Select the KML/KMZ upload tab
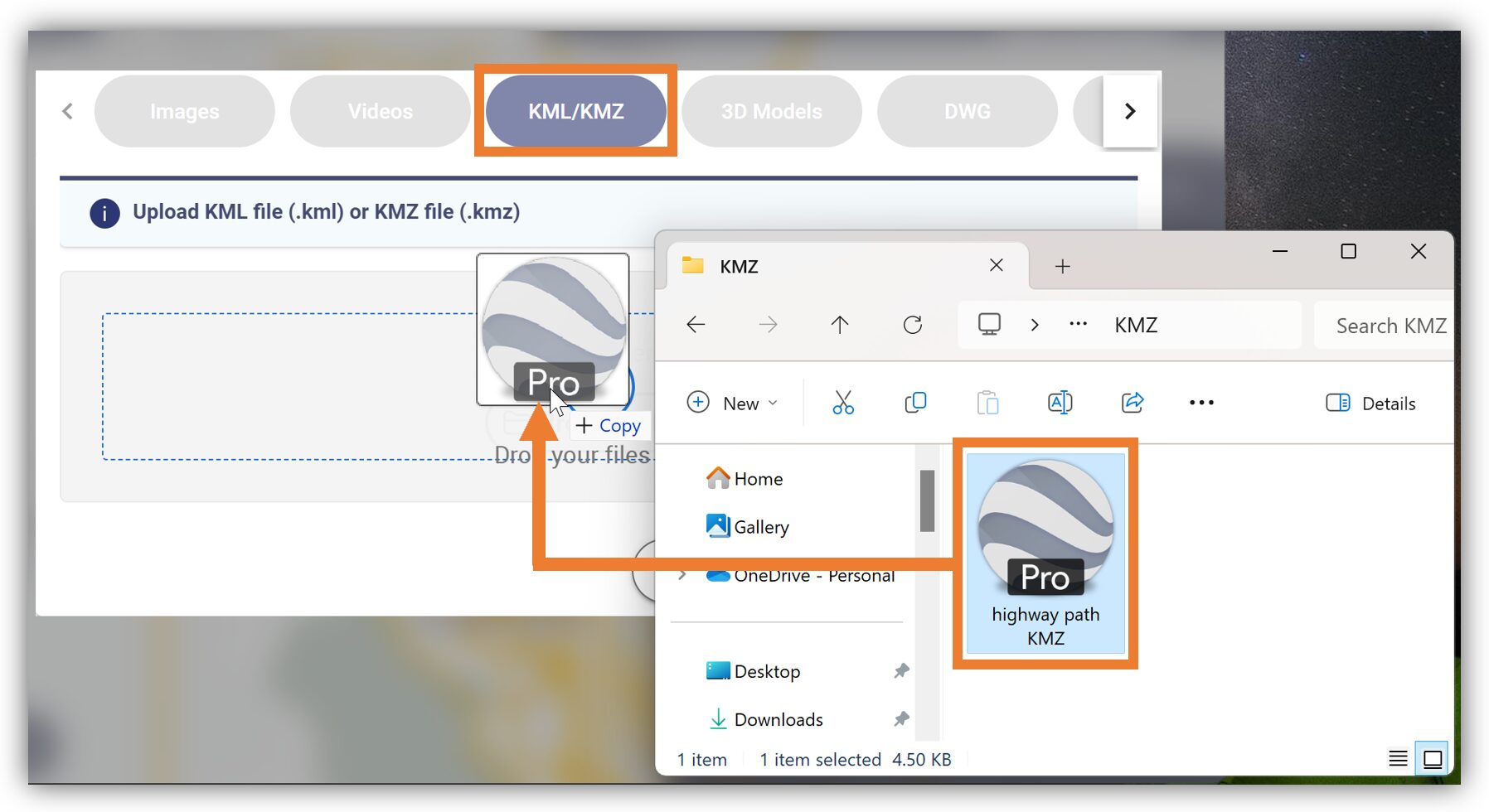 coord(576,111)
